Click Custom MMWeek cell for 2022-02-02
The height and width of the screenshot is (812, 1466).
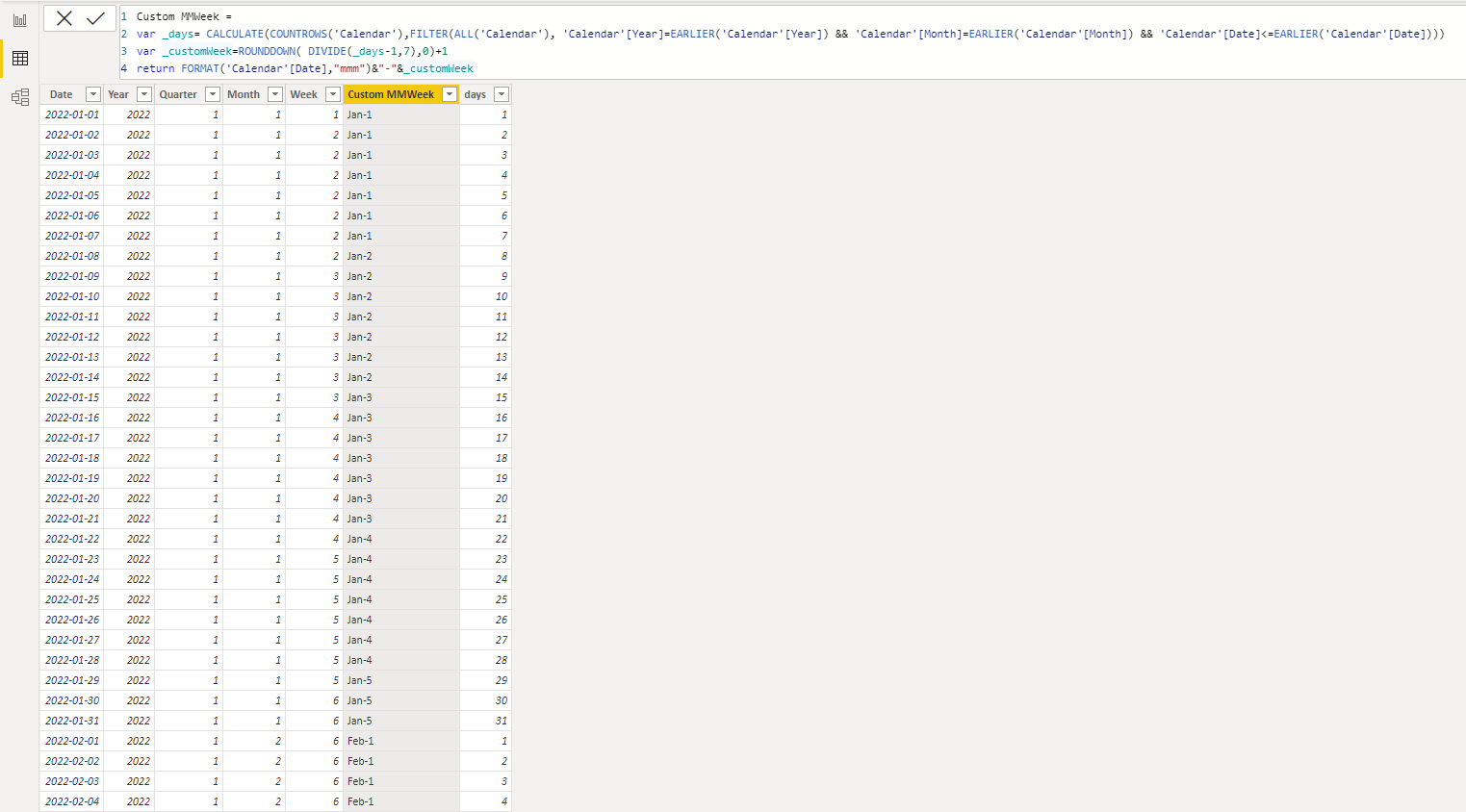(401, 761)
